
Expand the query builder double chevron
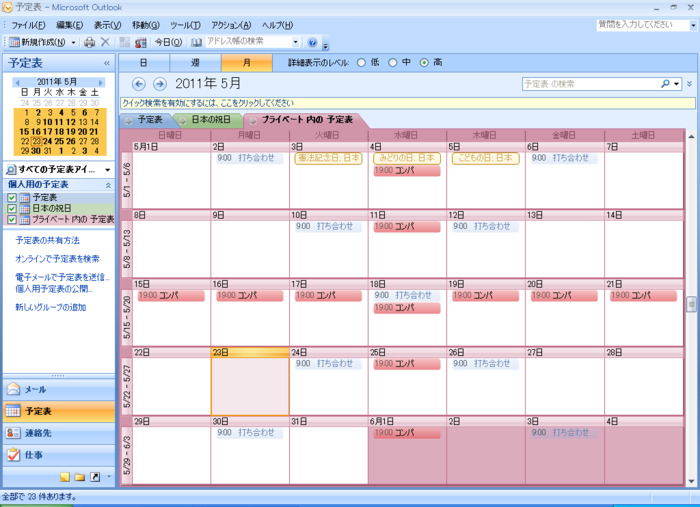tap(689, 84)
